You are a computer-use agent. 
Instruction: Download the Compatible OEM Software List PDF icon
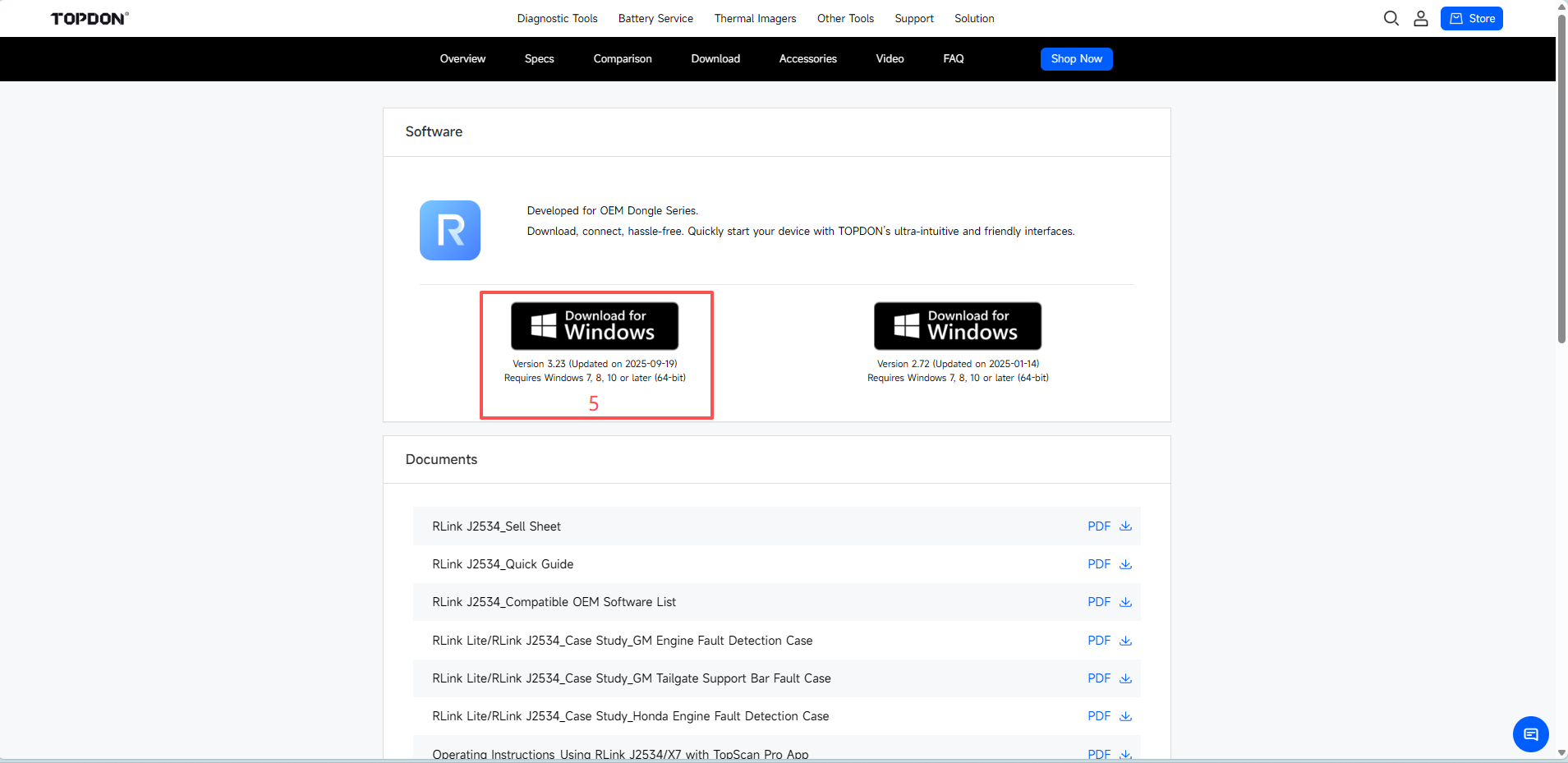(x=1125, y=602)
